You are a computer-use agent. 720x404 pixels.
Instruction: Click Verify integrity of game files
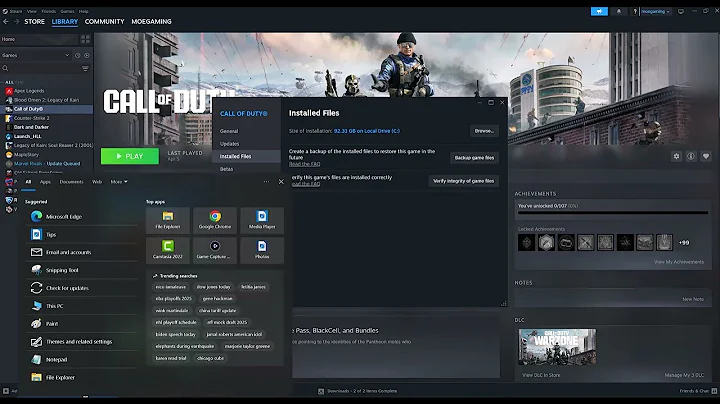click(464, 181)
